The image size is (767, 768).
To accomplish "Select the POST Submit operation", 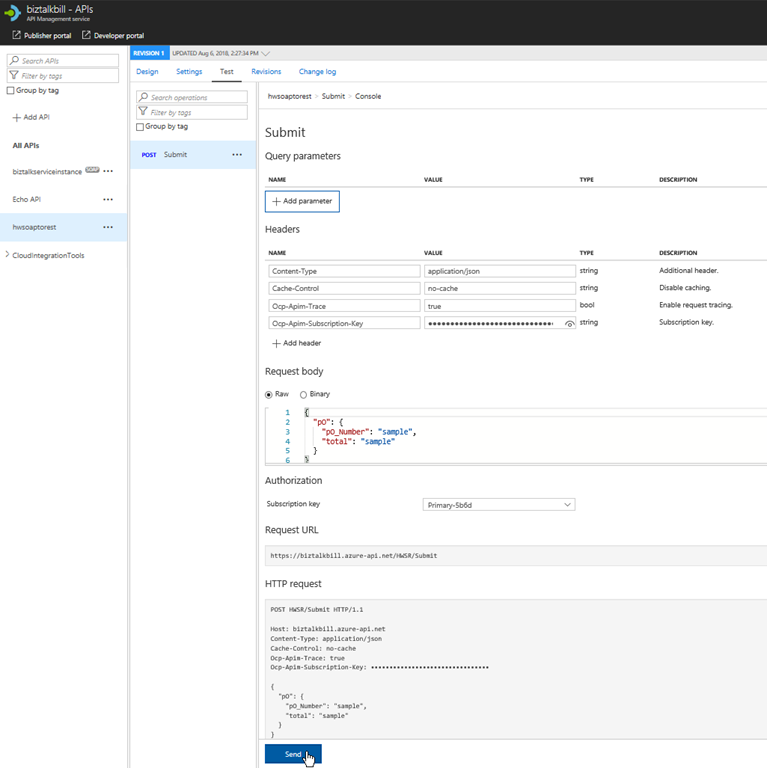I will pos(193,155).
